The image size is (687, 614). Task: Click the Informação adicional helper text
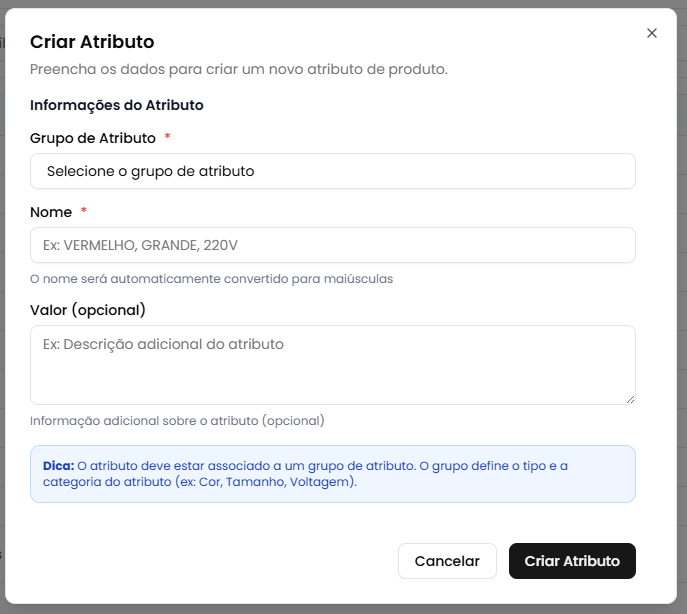click(x=177, y=421)
